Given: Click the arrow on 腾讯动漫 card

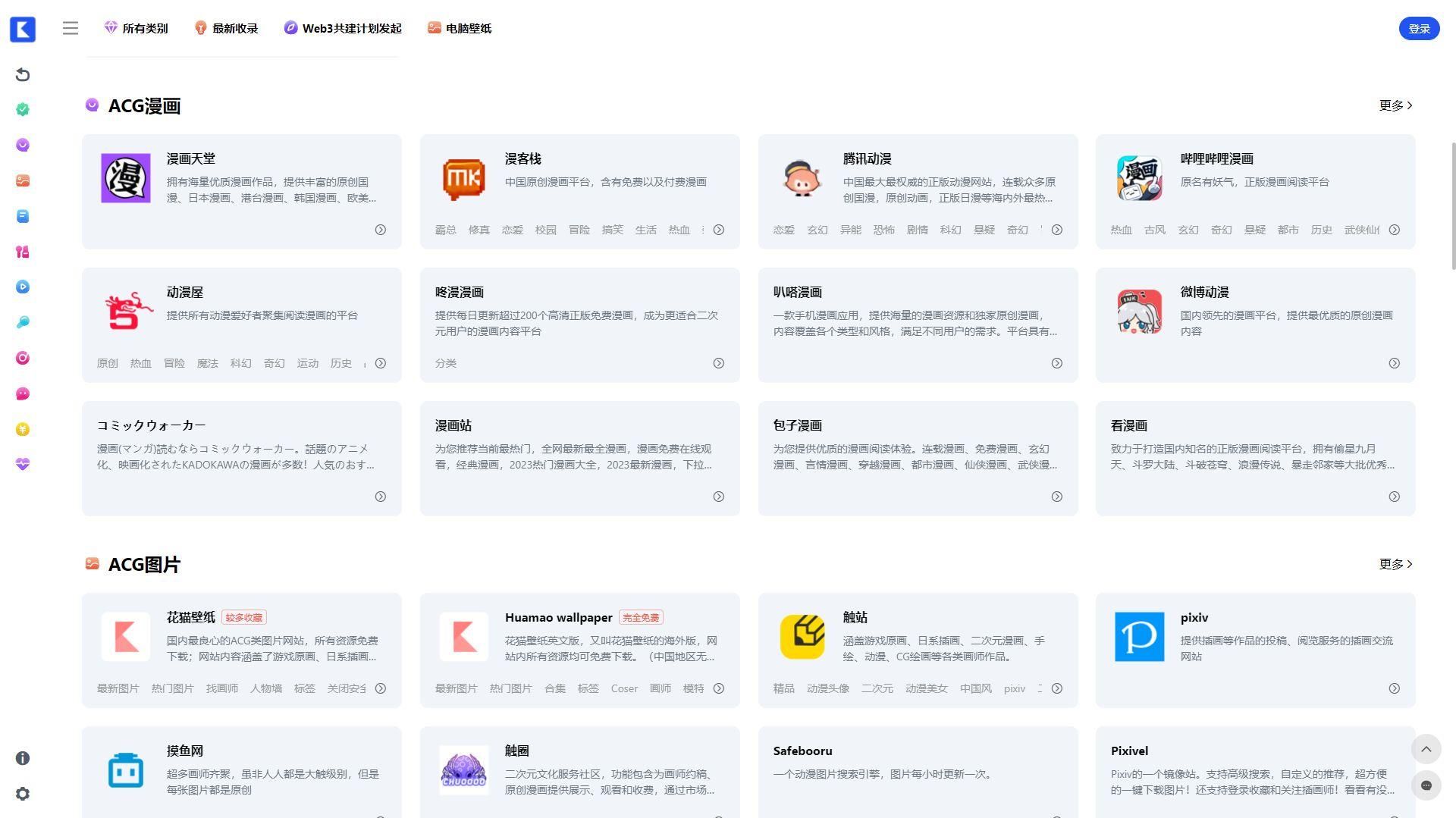Looking at the screenshot, I should click(x=1057, y=230).
